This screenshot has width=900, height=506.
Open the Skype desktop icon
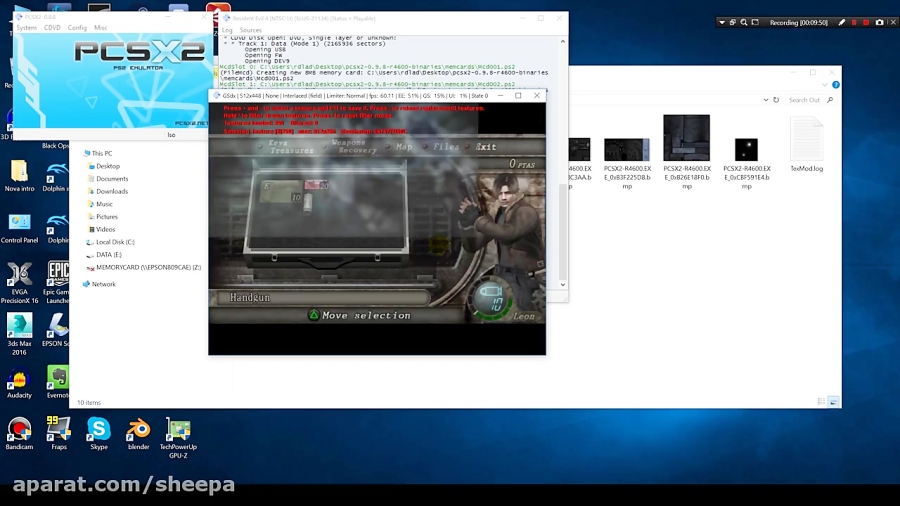pyautogui.click(x=99, y=434)
